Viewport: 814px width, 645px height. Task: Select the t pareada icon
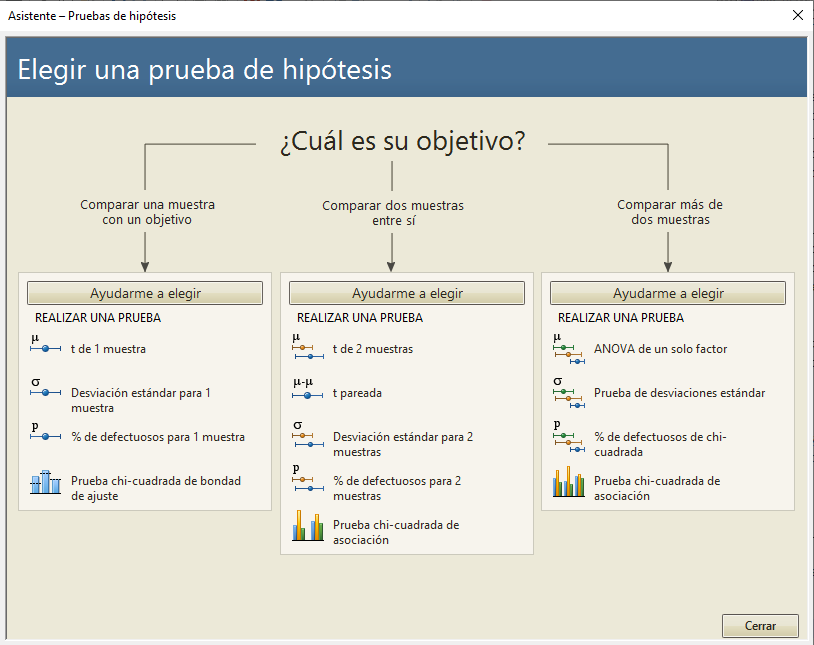click(307, 390)
